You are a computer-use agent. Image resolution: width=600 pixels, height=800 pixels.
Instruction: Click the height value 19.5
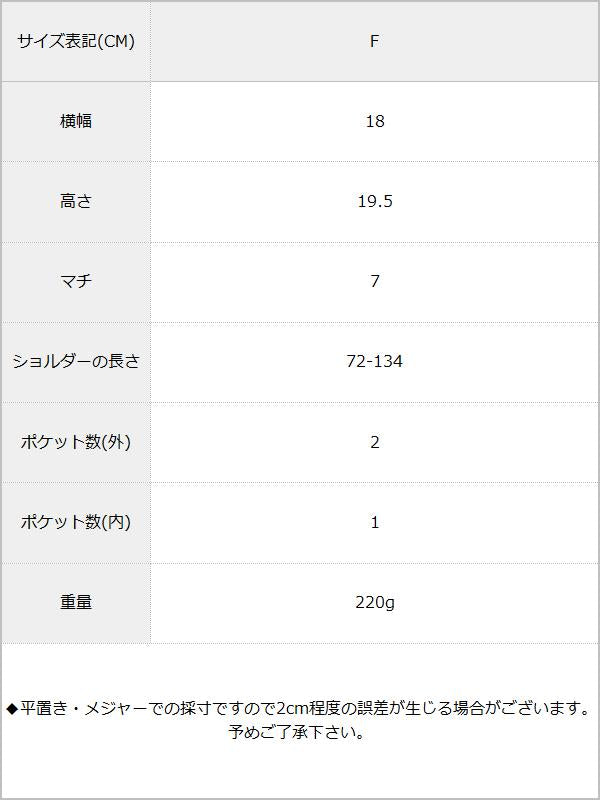click(375, 202)
